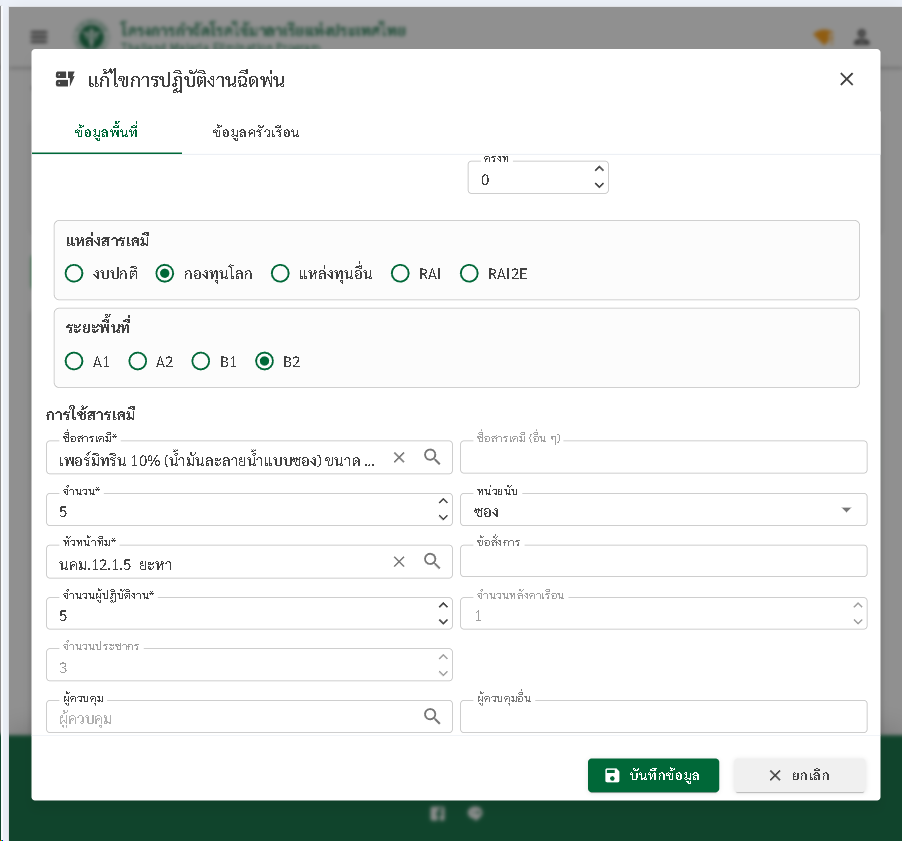Screen dimensions: 902x841
Task: Decrease the number of operators value
Action: (443, 622)
